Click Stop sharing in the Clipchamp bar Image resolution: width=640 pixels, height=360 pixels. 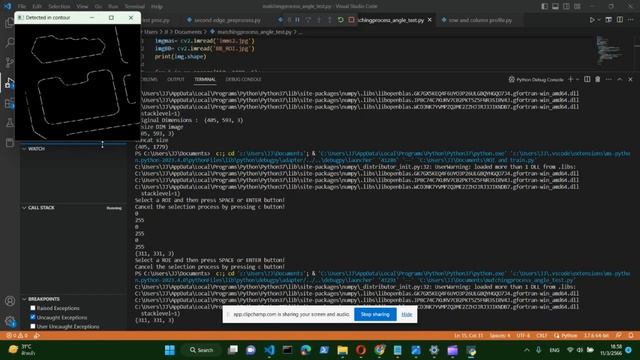(375, 314)
